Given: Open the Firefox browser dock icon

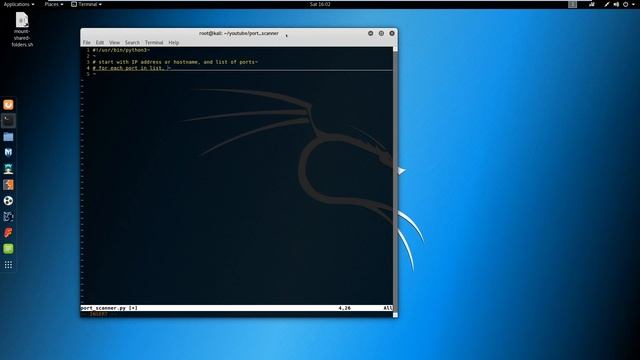Looking at the screenshot, I should tap(8, 105).
